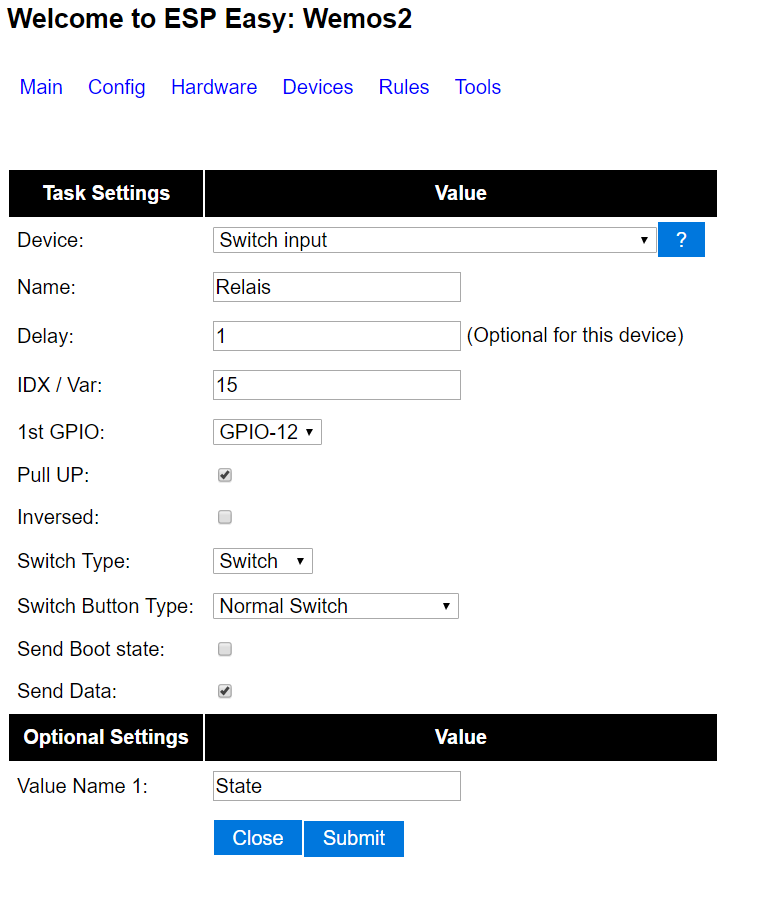This screenshot has height=910, width=769.
Task: Enable the Send Boot state checkbox
Action: click(x=225, y=648)
